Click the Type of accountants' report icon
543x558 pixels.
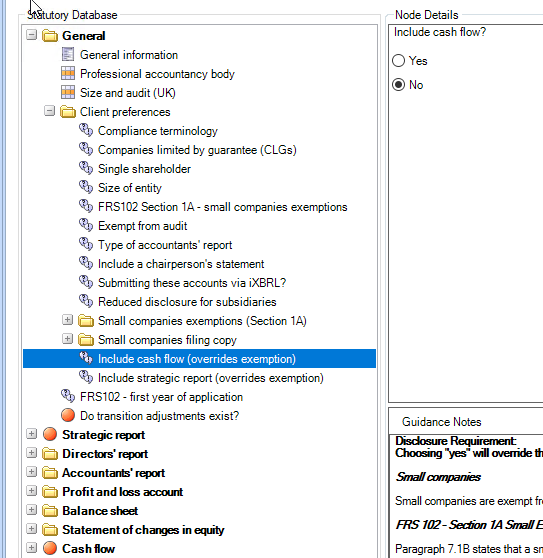(x=86, y=244)
